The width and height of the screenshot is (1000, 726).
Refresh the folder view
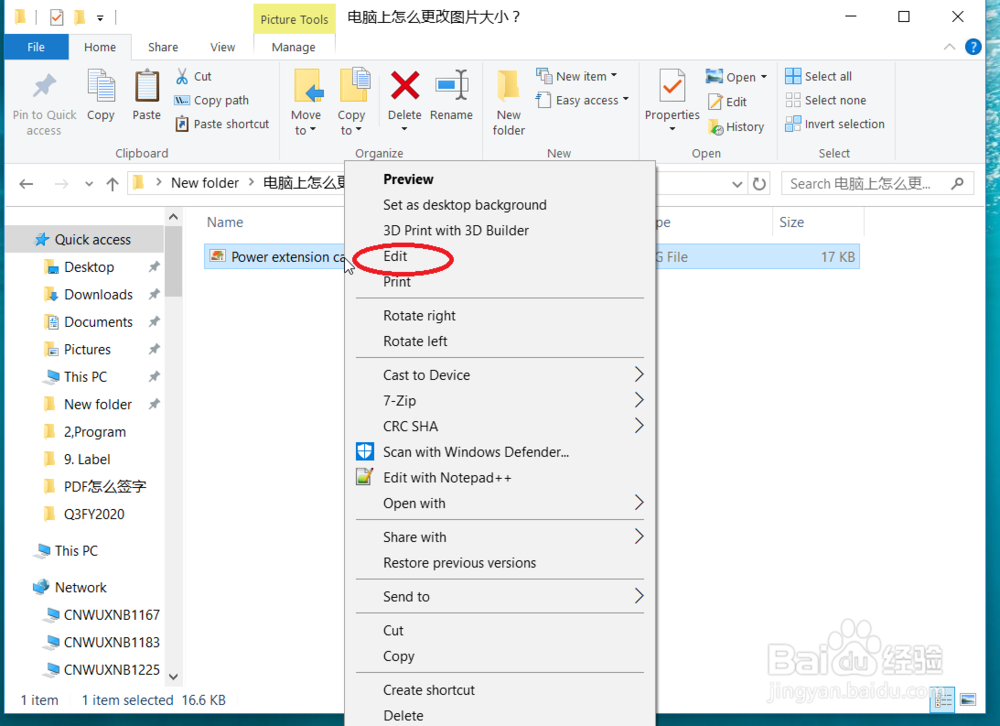[x=759, y=184]
